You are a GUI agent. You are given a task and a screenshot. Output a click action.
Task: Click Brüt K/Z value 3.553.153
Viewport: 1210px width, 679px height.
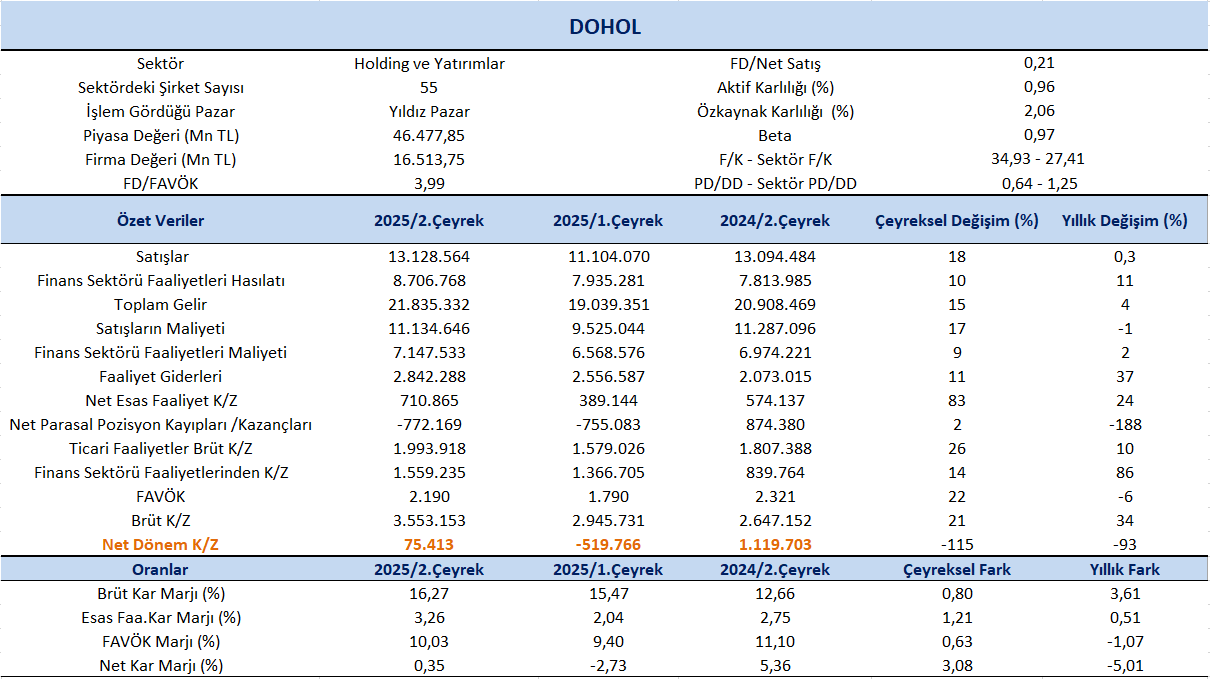click(x=429, y=520)
